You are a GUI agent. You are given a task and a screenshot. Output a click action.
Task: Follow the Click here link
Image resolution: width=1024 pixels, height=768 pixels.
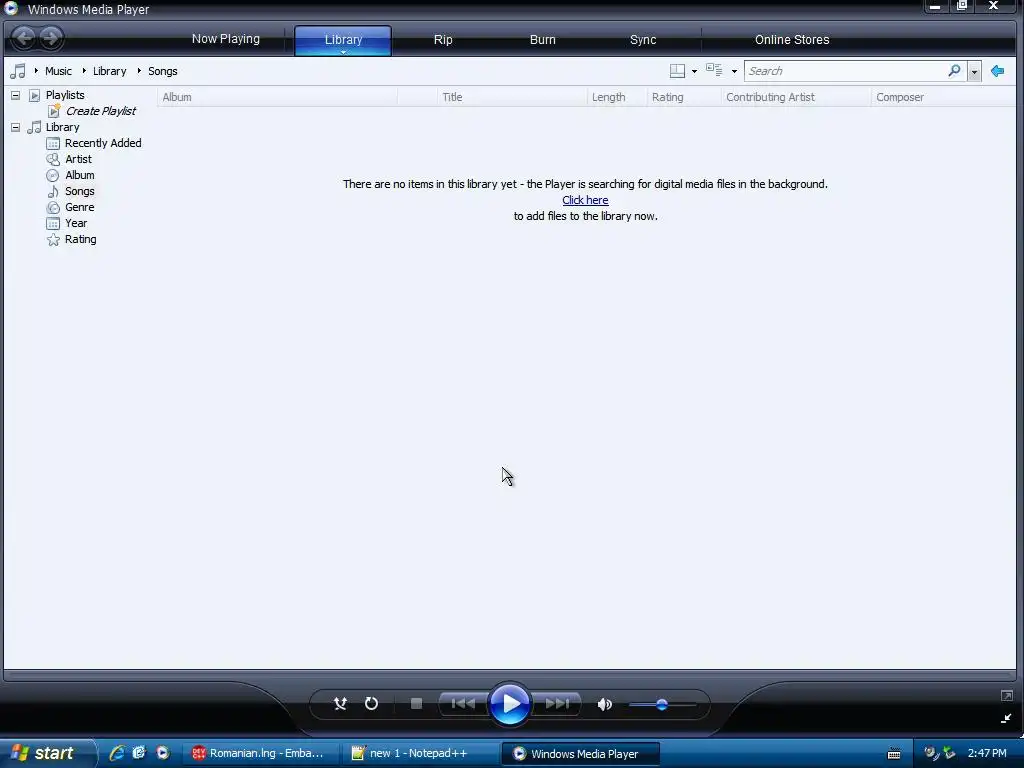pos(585,200)
